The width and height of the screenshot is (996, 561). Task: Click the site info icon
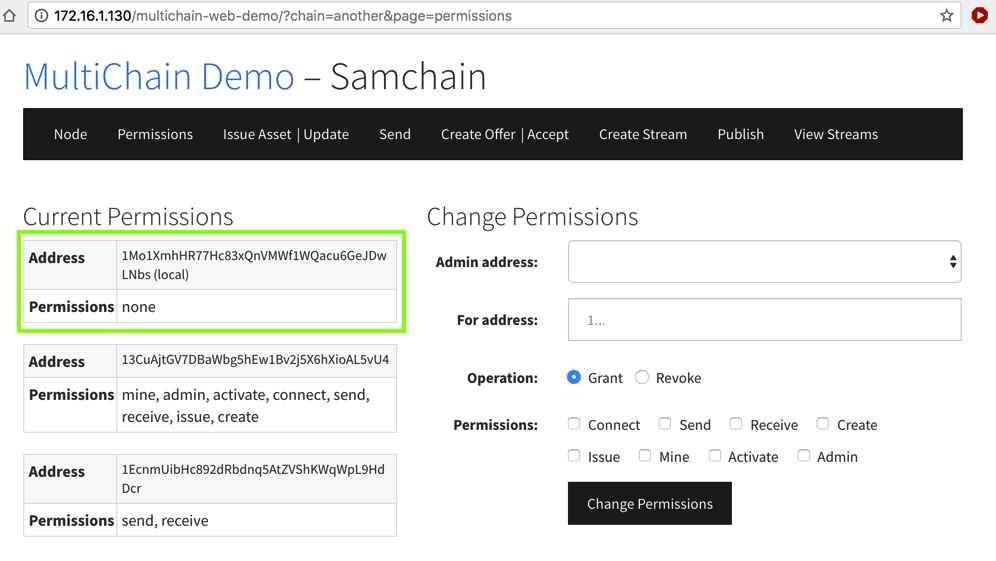click(41, 16)
